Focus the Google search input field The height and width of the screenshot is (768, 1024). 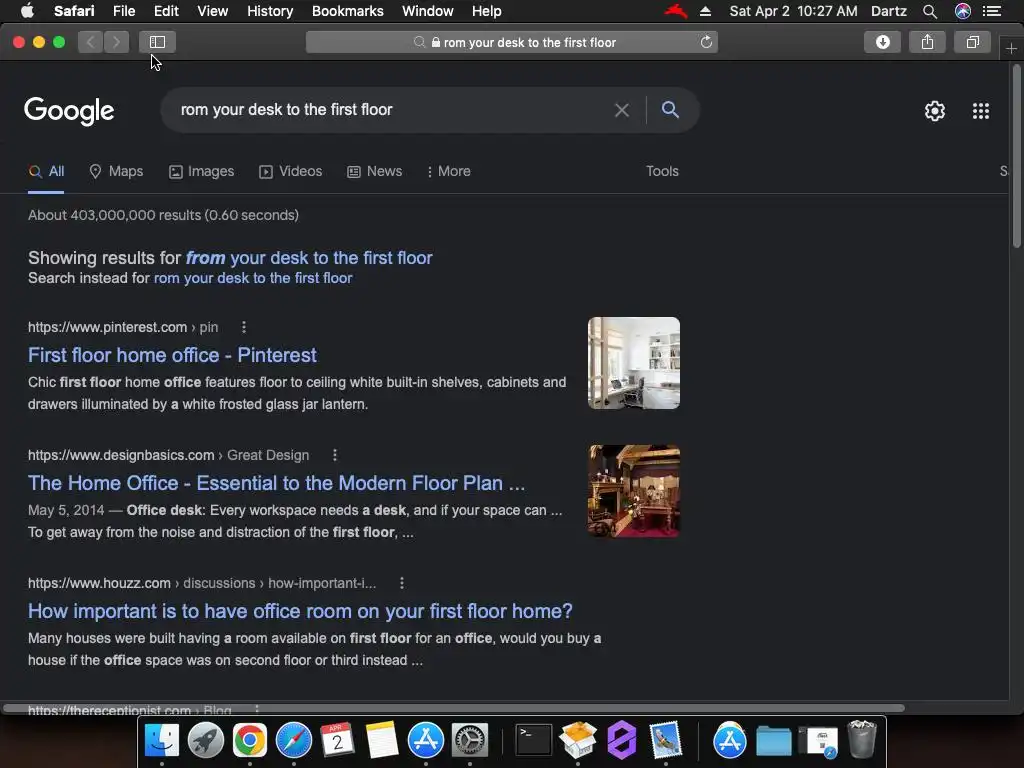point(392,110)
